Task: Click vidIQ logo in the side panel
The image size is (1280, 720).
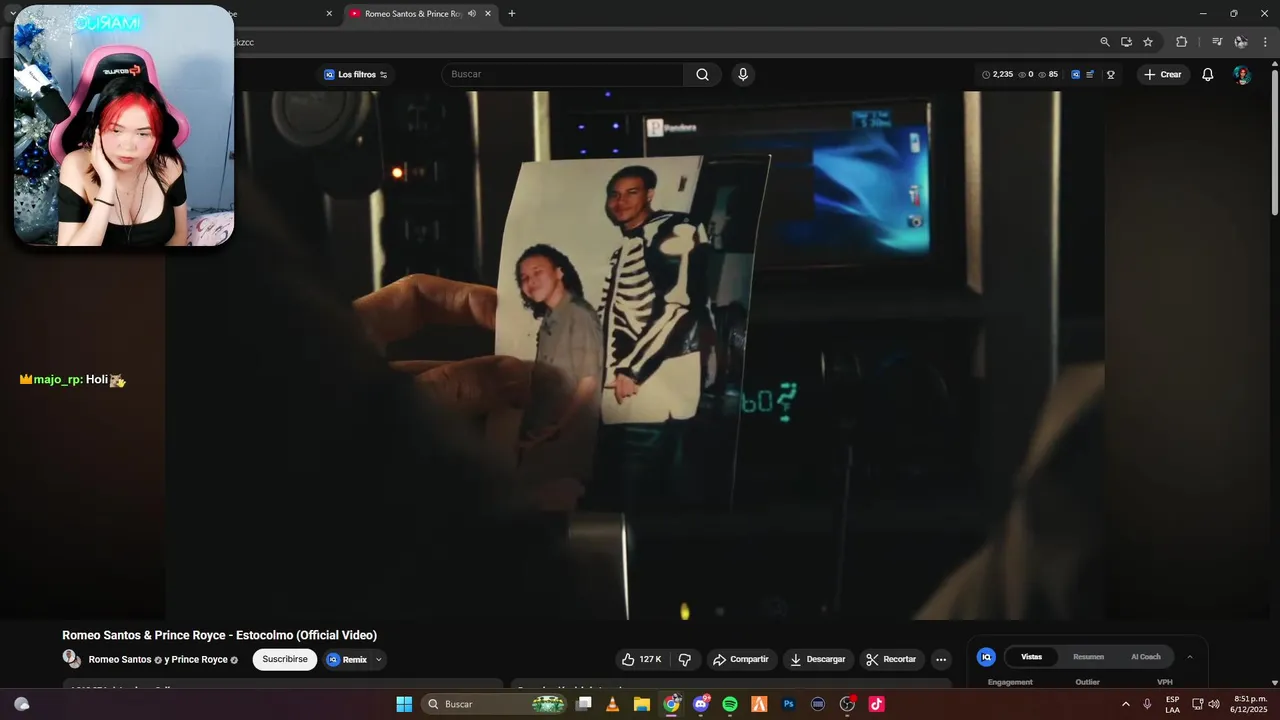Action: pos(986,657)
